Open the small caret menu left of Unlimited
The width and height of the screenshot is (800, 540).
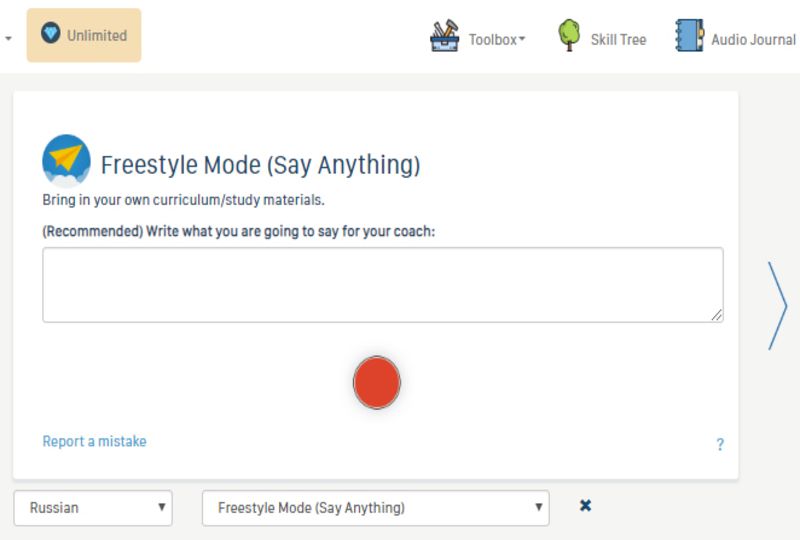pos(9,38)
